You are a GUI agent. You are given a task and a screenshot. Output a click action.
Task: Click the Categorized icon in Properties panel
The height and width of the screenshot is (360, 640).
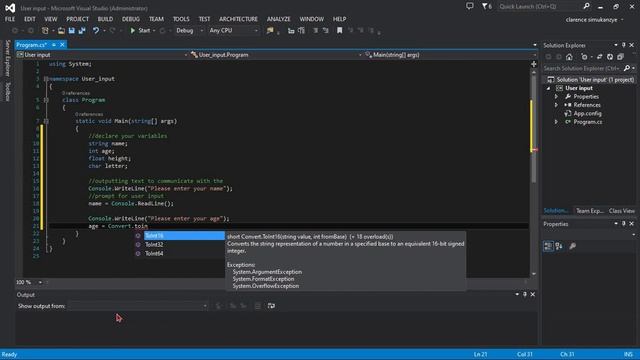point(548,246)
